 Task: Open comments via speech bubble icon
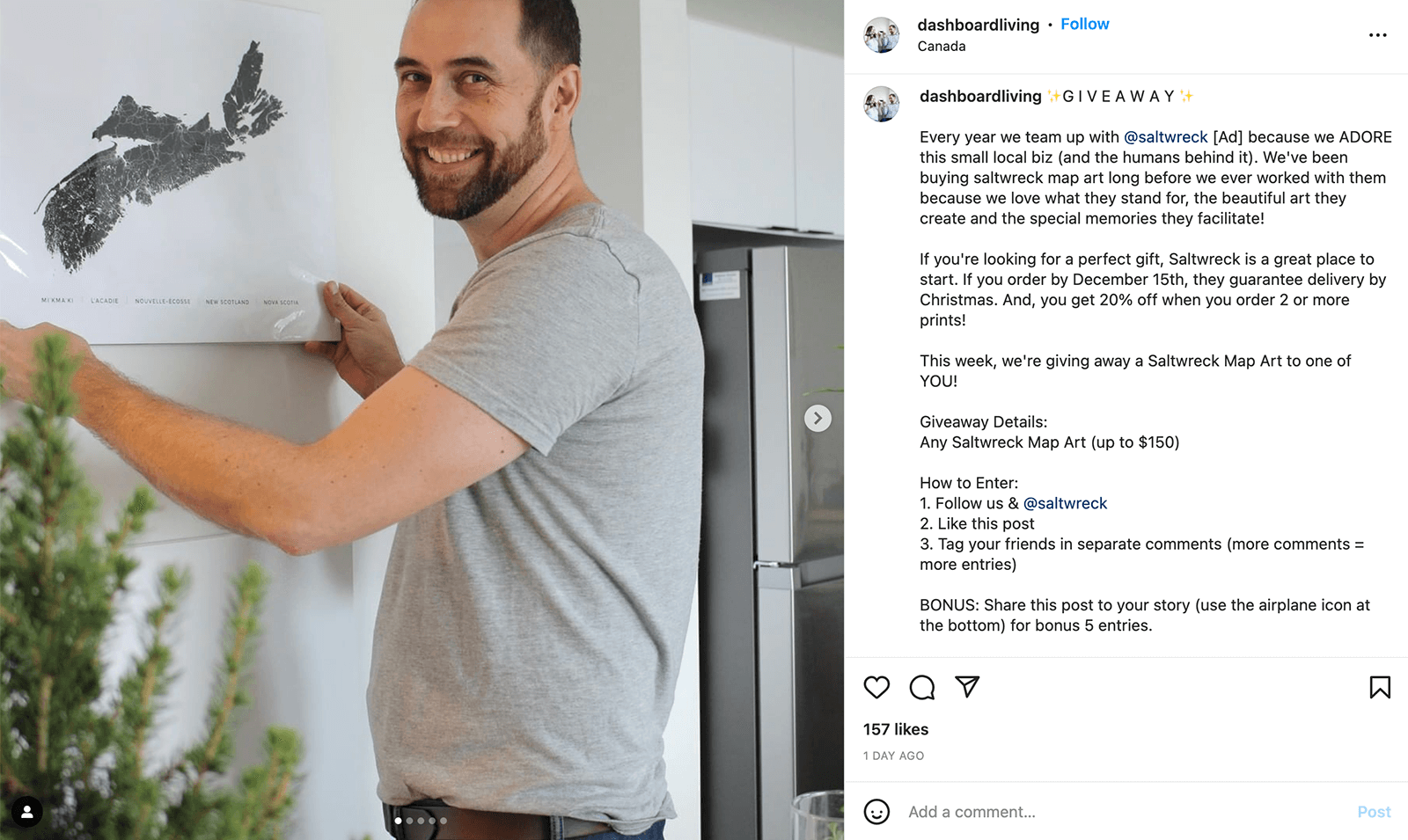(x=921, y=687)
